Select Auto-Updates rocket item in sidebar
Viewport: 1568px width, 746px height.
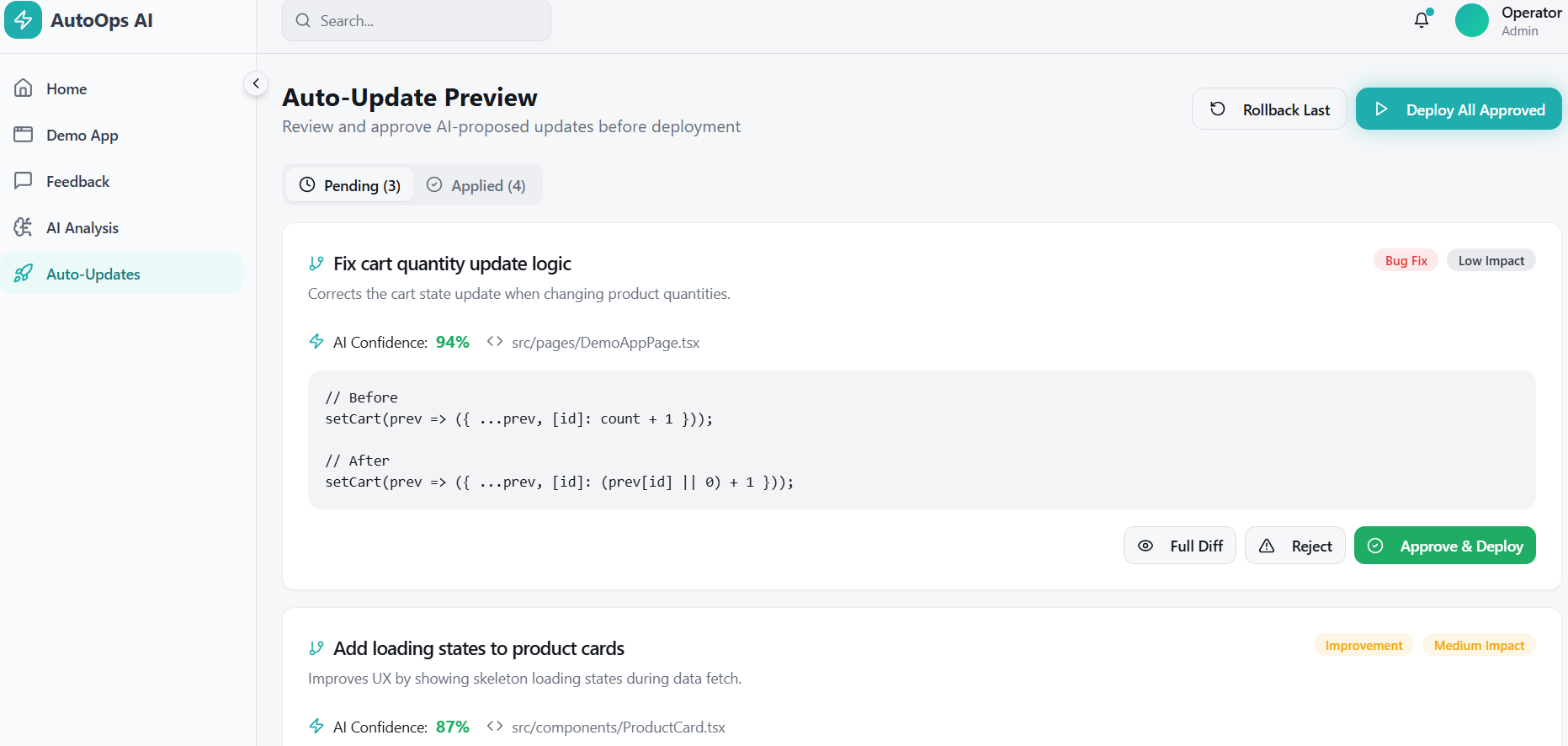point(93,274)
